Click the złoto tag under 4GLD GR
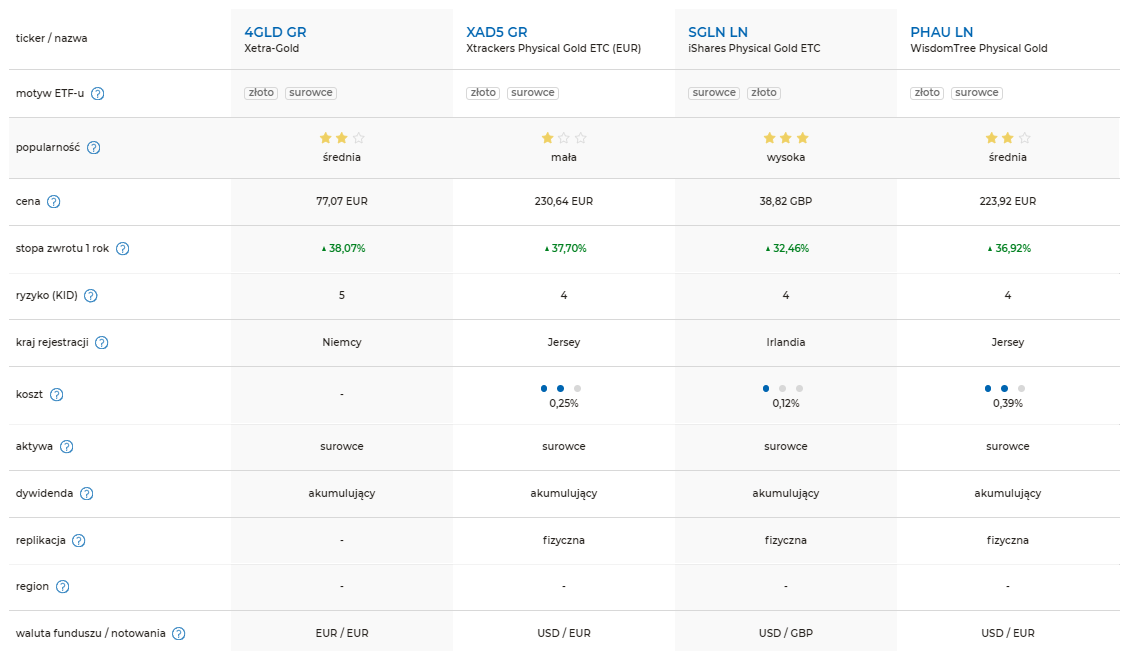1121x651 pixels. coord(261,93)
